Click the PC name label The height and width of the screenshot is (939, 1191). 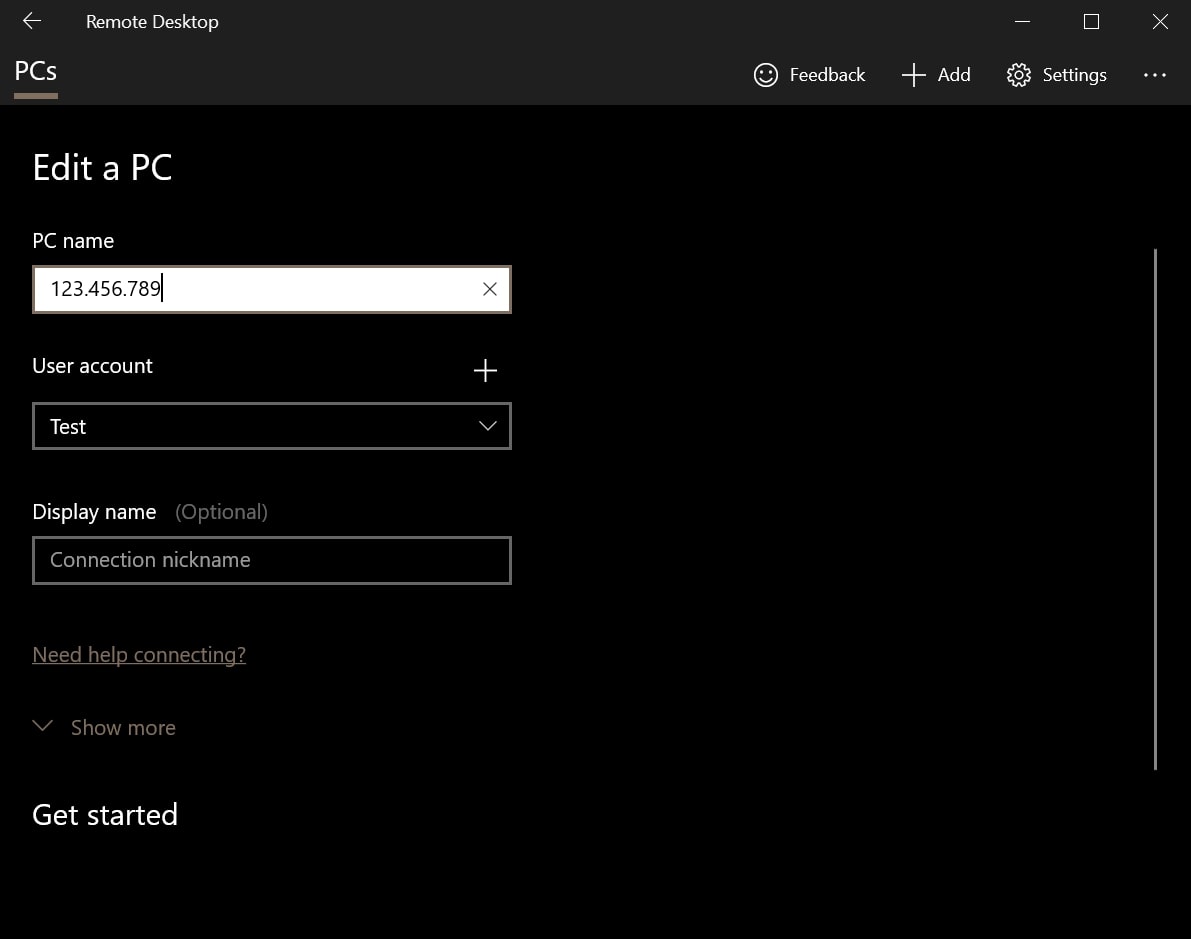coord(73,241)
